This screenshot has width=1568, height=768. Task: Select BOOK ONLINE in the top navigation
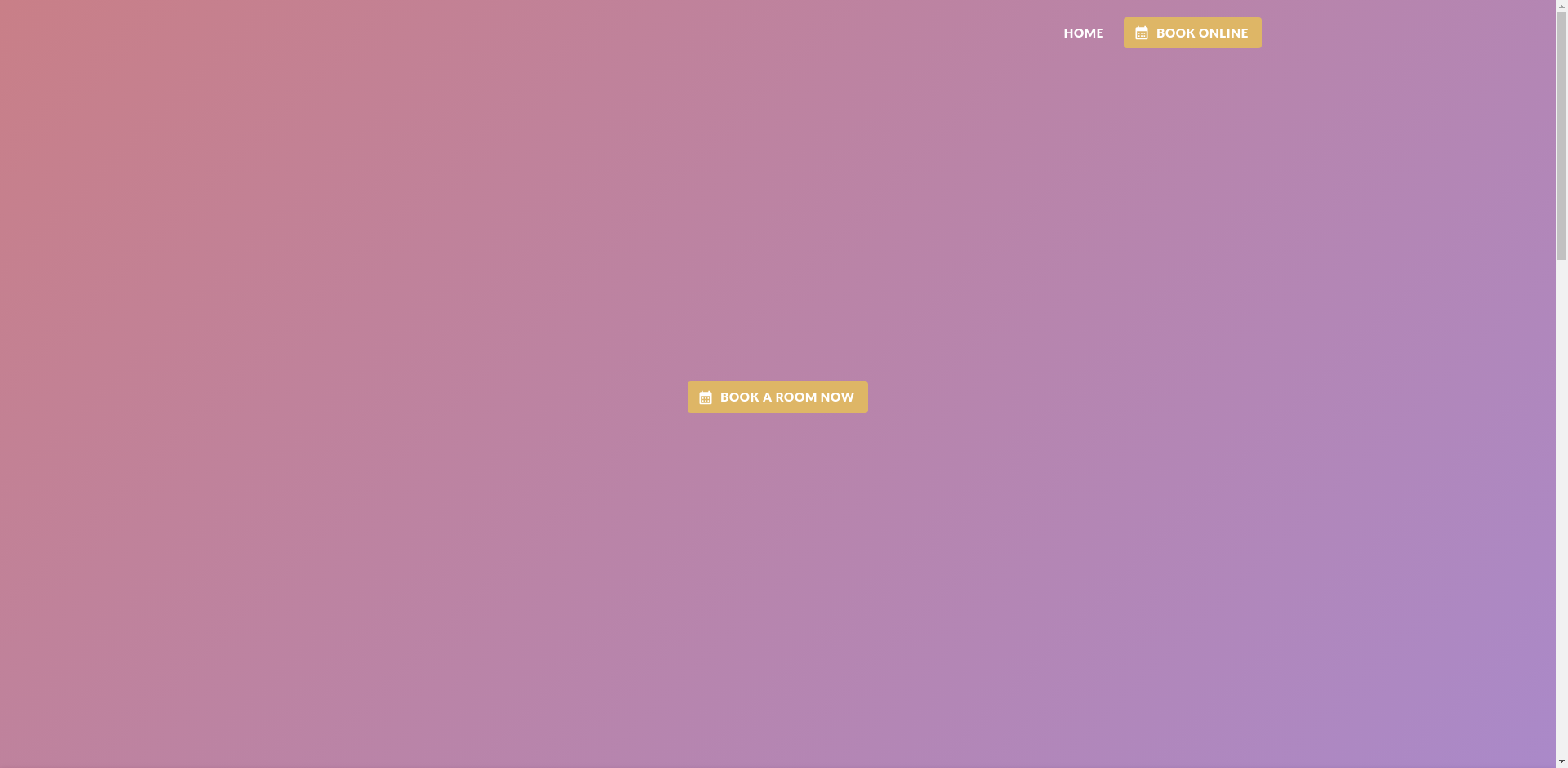coord(1192,33)
